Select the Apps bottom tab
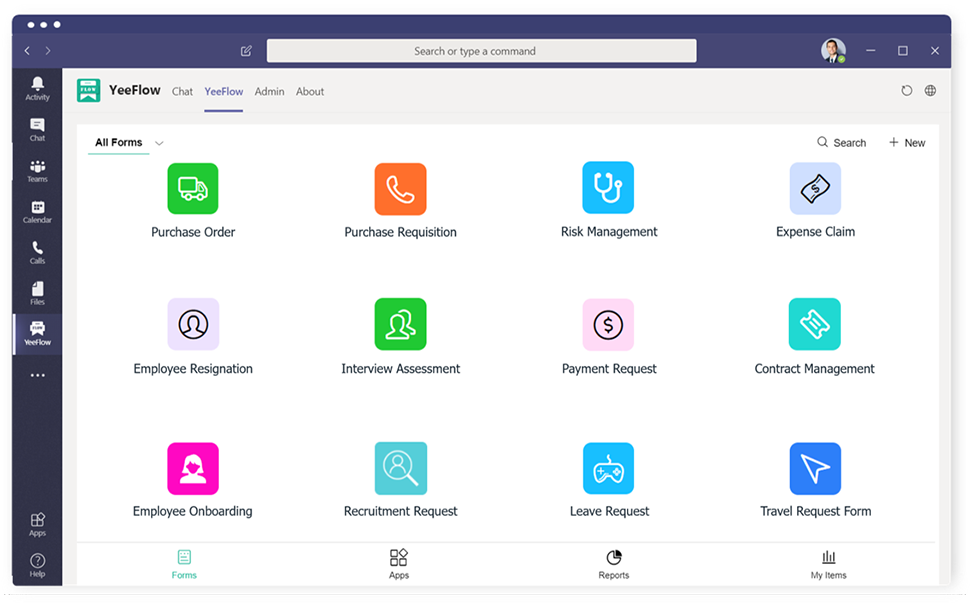Image resolution: width=970 pixels, height=603 pixels. point(399,564)
